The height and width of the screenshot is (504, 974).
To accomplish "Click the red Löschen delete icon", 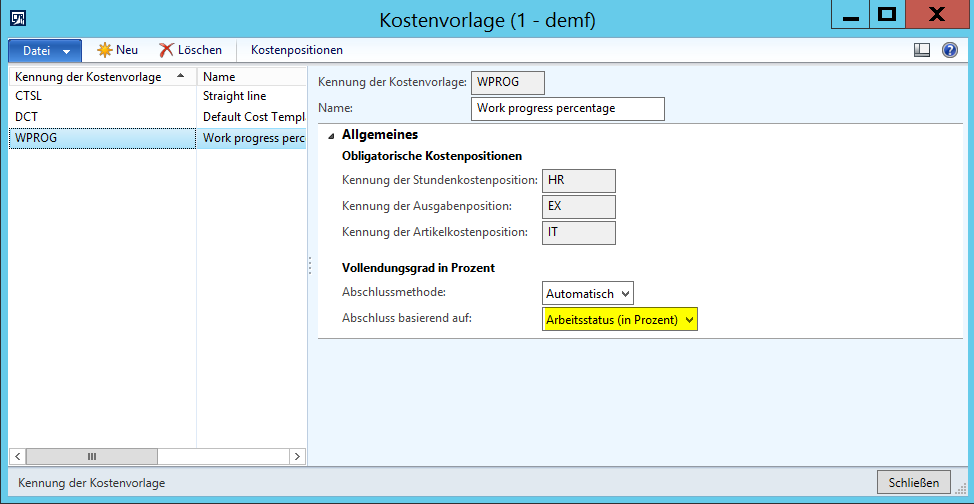I will [x=166, y=50].
